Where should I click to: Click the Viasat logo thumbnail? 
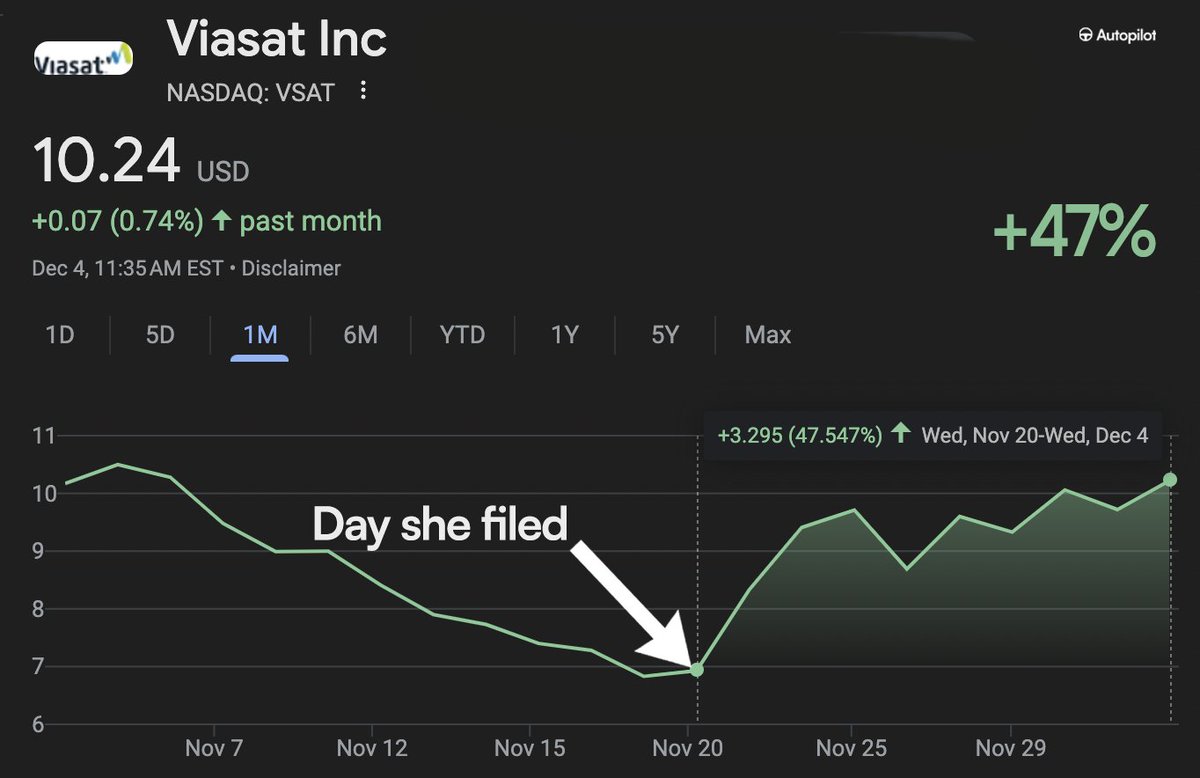83,59
